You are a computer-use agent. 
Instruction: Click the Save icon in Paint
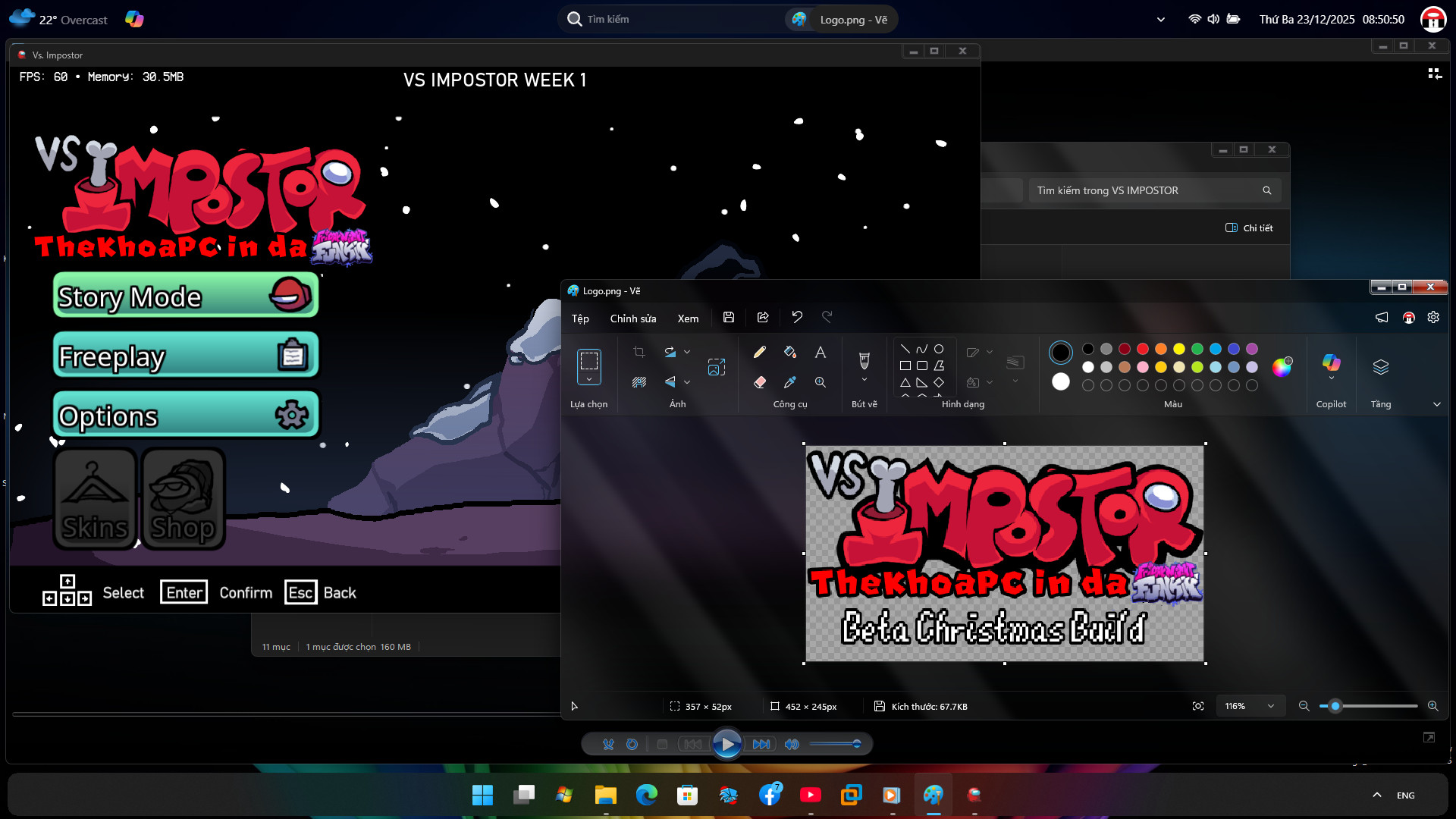pos(729,317)
